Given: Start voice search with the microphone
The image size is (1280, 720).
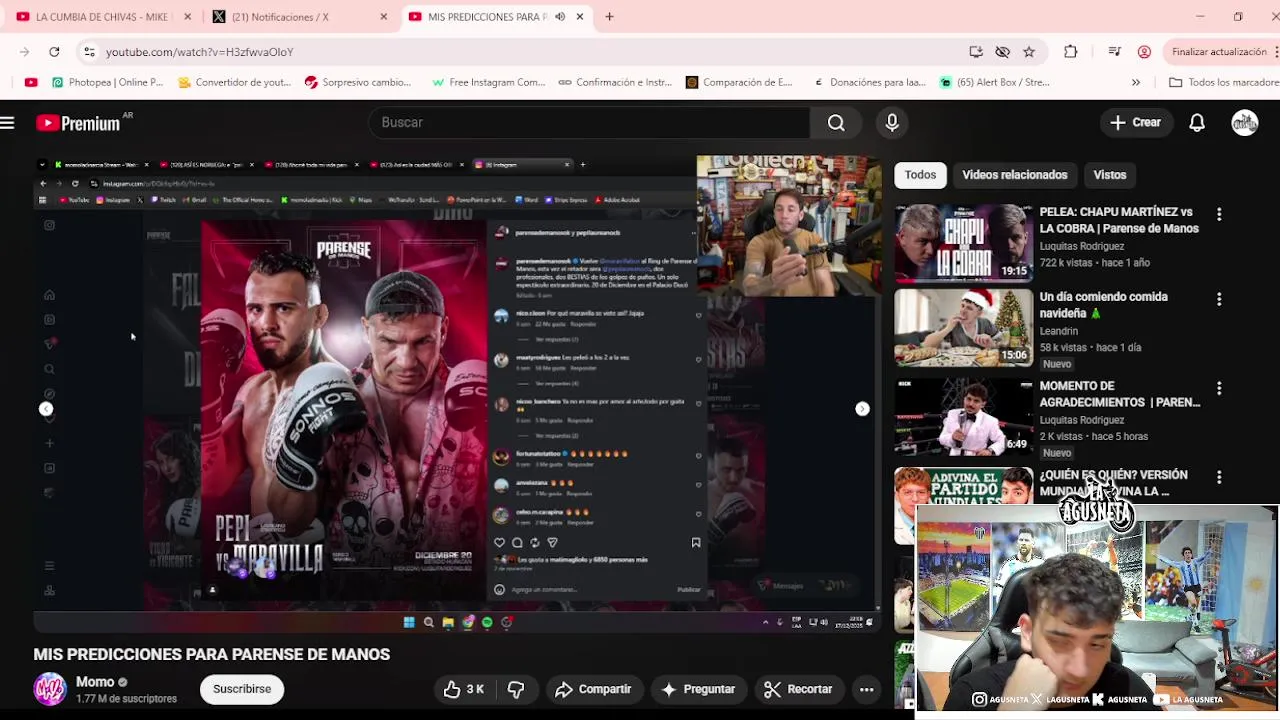Looking at the screenshot, I should 892,122.
